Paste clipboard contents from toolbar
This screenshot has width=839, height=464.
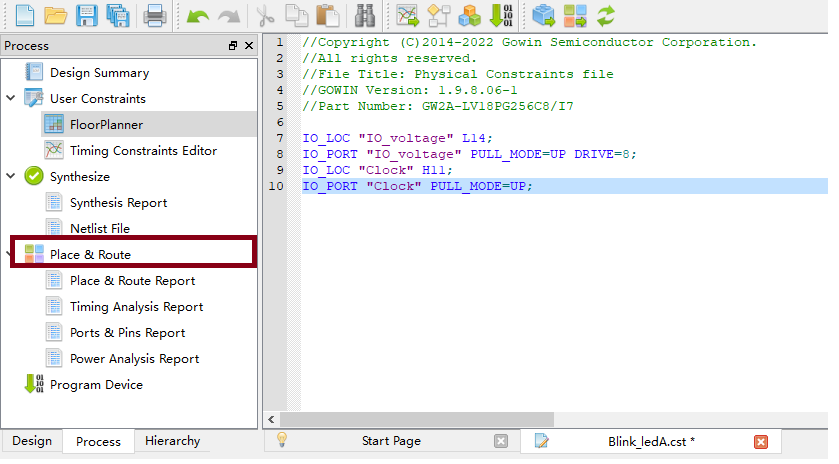click(327, 16)
